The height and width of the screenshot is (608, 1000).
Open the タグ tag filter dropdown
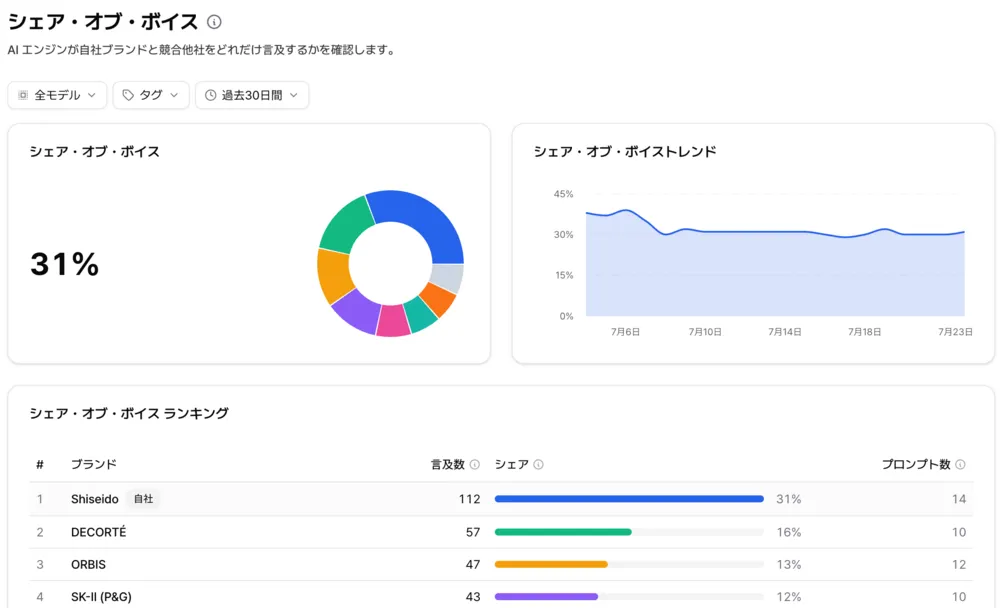[x=151, y=95]
